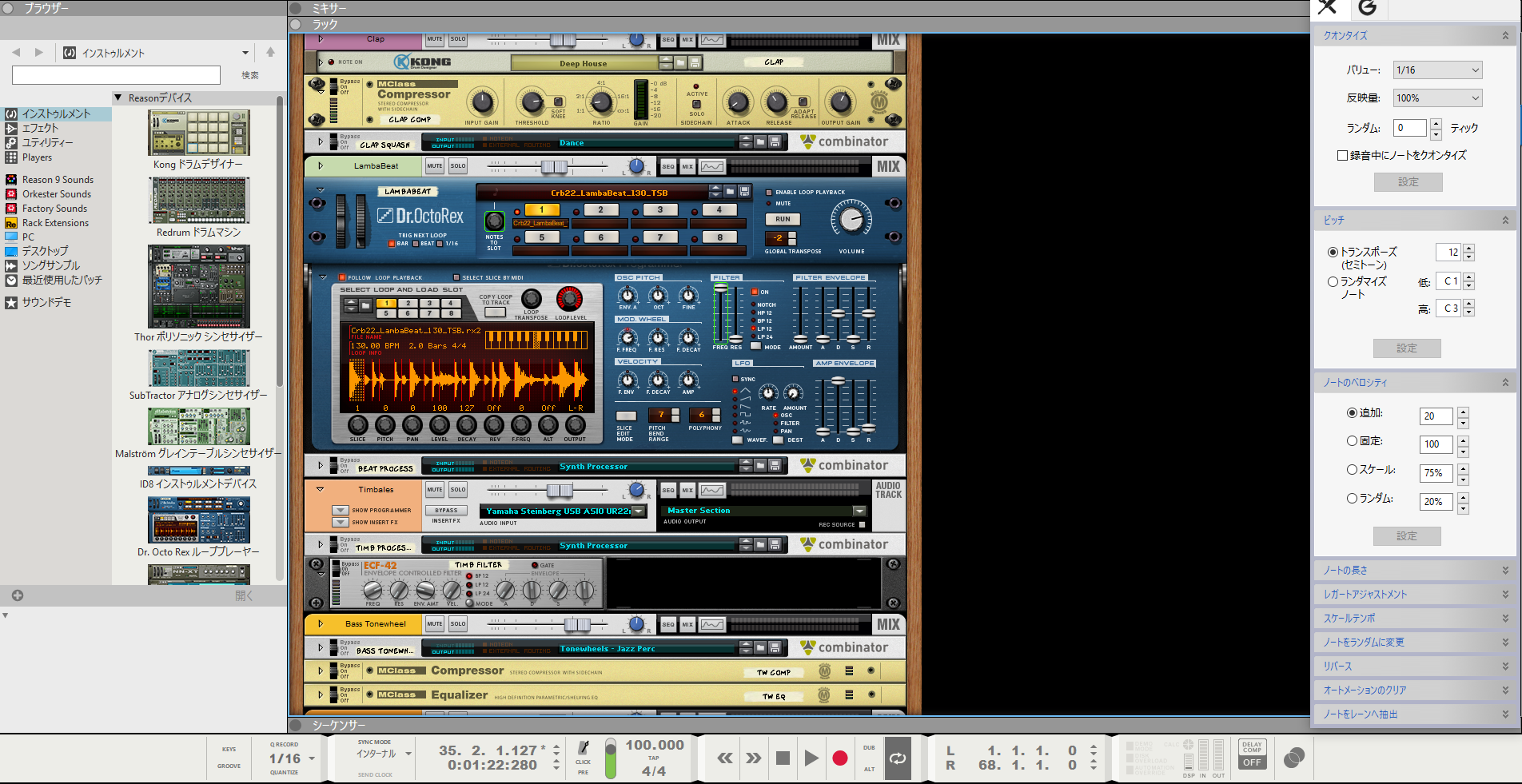Select velocity ランダム radio button
Screen dimensions: 1522x784
(1352, 498)
